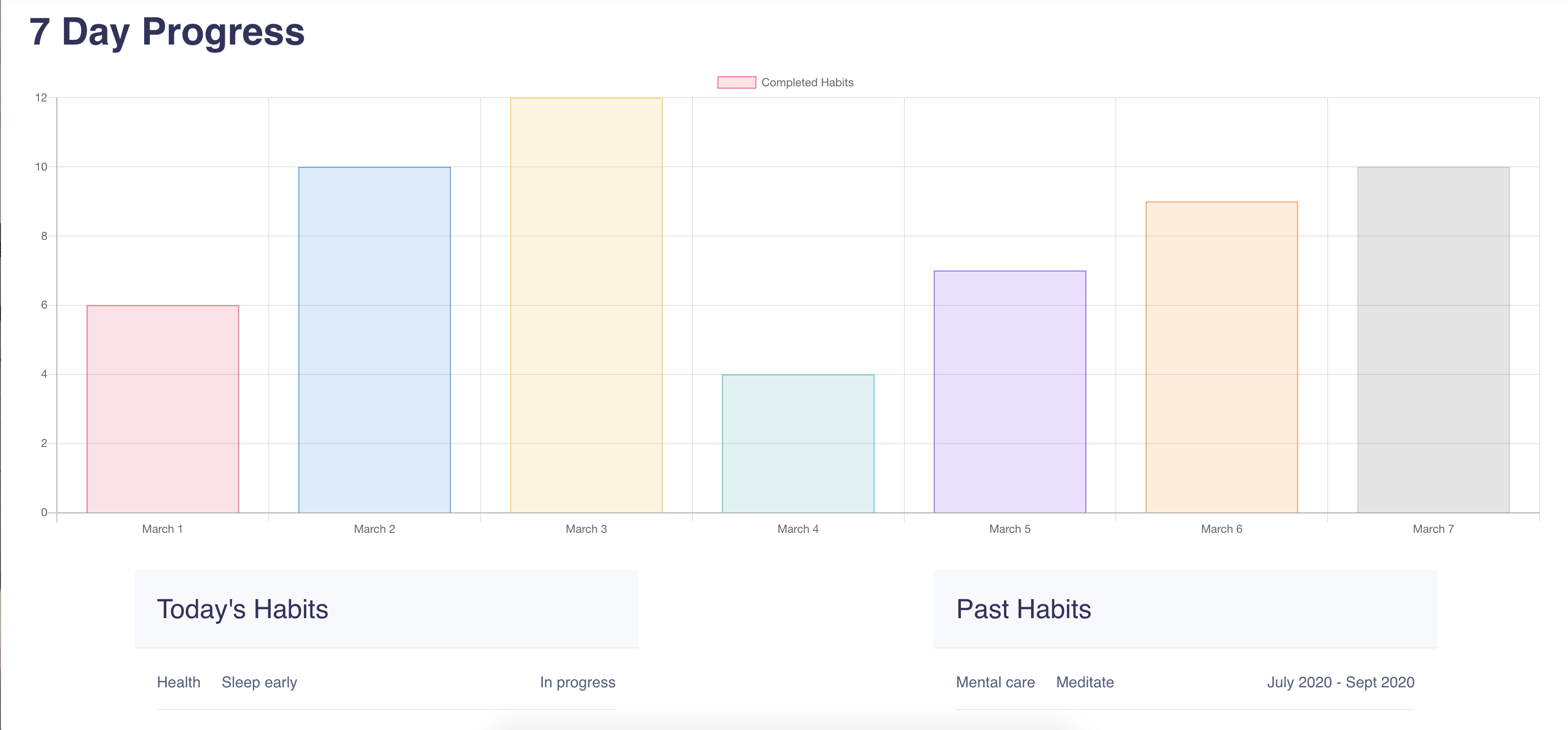1568x730 pixels.
Task: Click the March 4 axis label
Action: point(798,529)
